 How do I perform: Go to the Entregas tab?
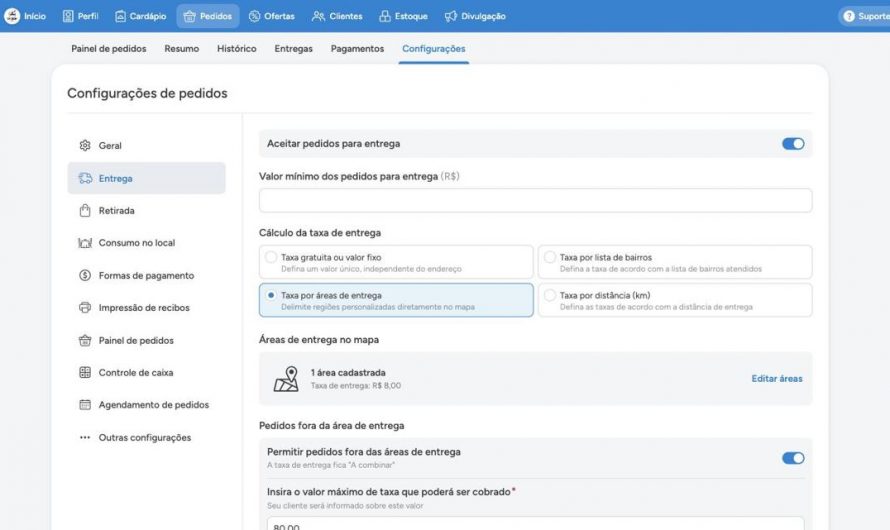coord(293,49)
